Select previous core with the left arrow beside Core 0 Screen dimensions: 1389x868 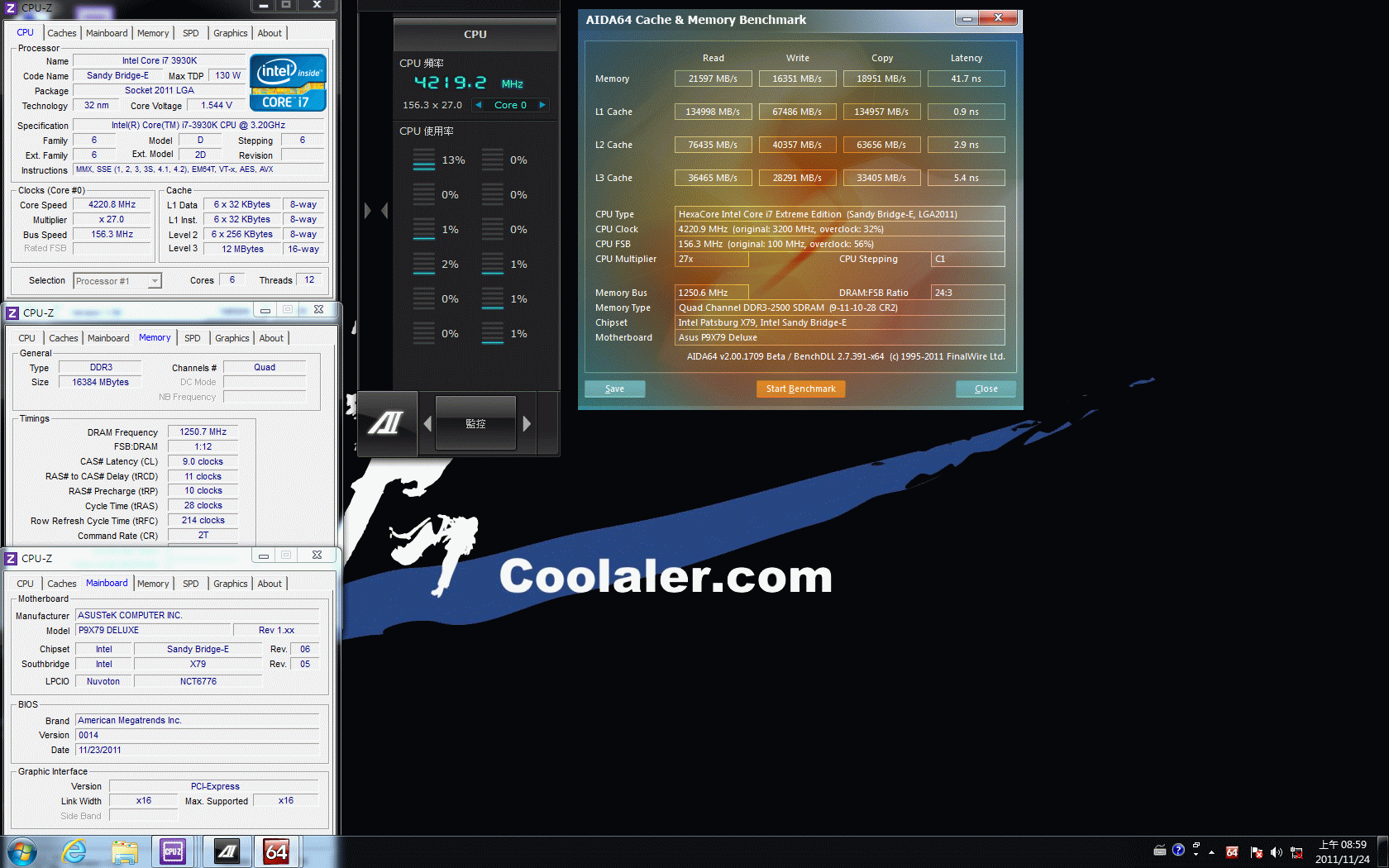[478, 105]
